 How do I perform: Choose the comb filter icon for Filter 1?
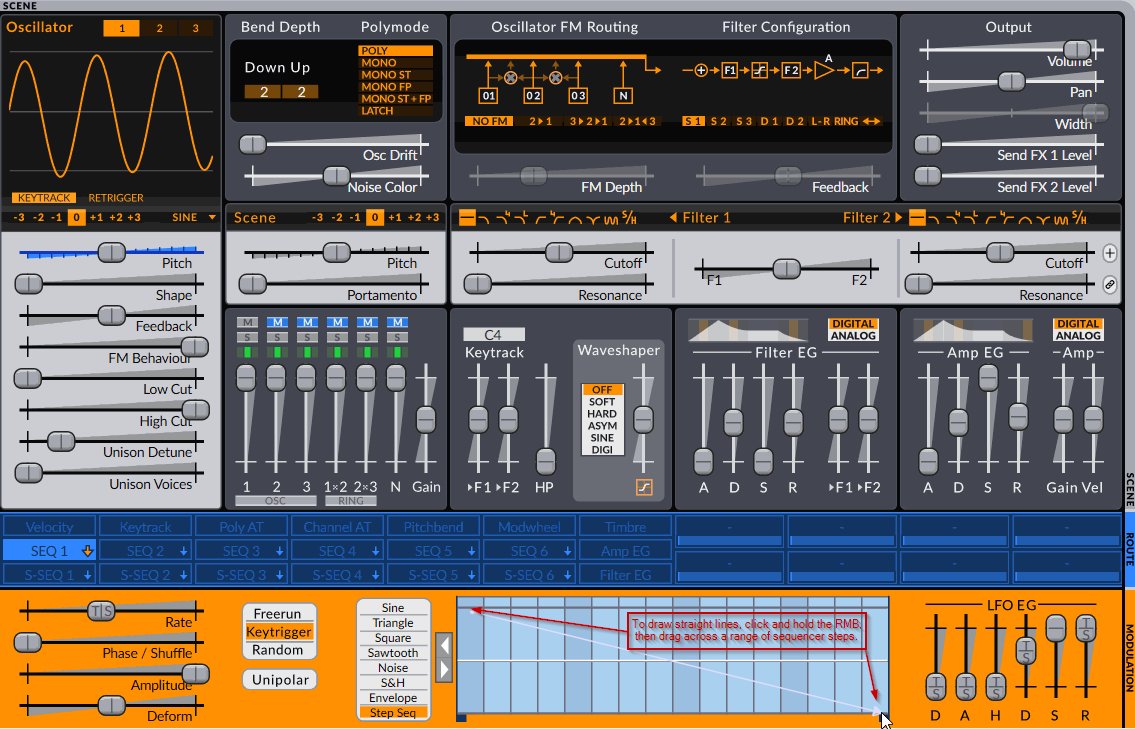tap(612, 219)
